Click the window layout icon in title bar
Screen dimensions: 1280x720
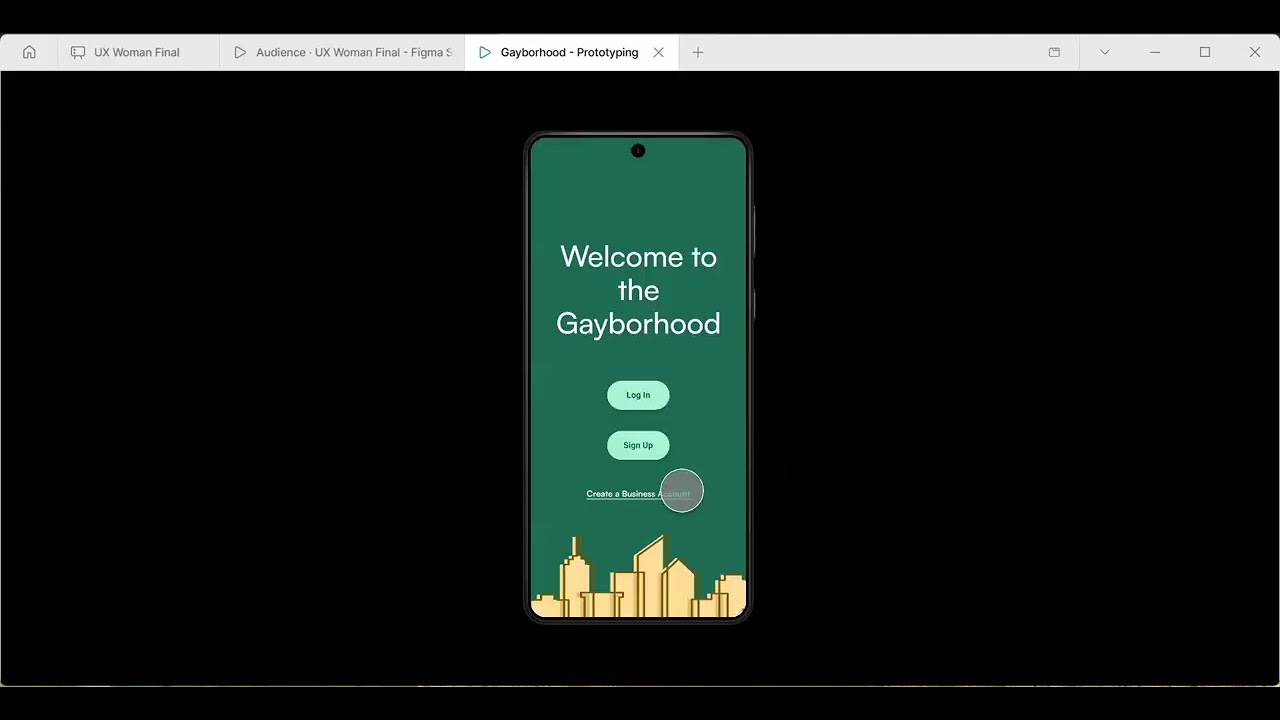pos(1054,52)
